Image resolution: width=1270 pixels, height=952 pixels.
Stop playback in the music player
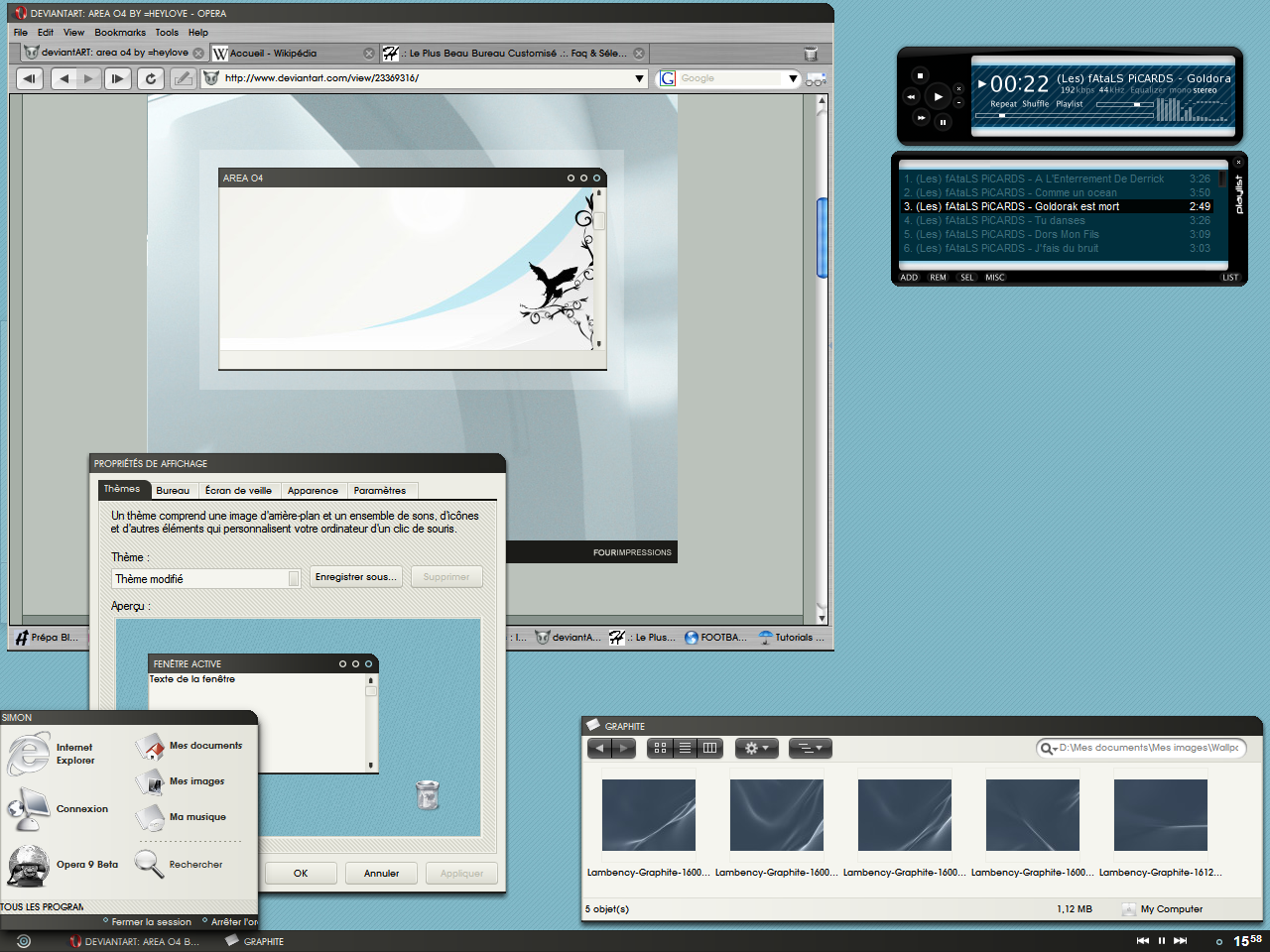point(920,75)
